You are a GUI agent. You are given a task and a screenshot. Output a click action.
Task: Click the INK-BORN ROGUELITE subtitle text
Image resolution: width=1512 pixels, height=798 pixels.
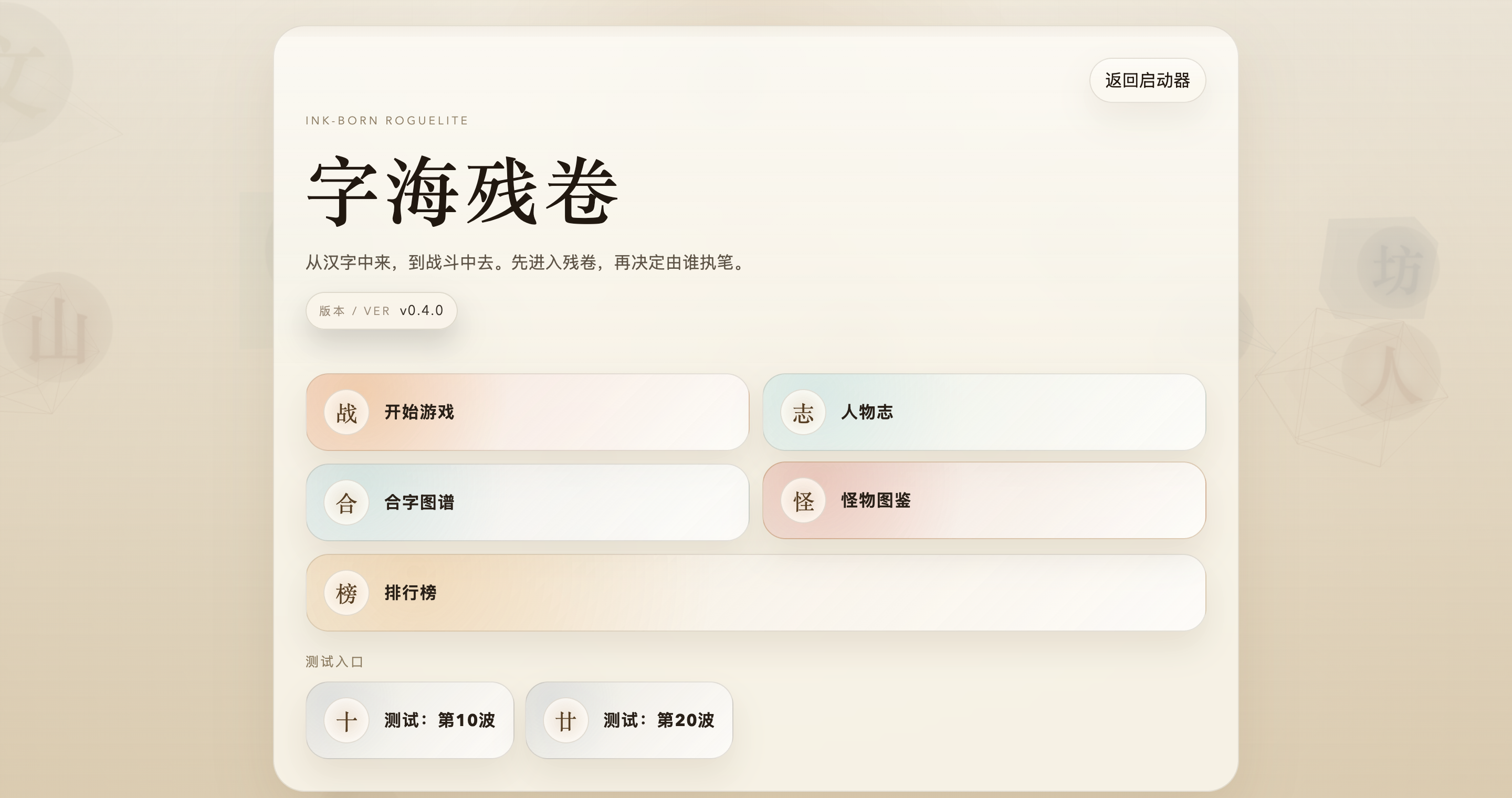coord(387,120)
